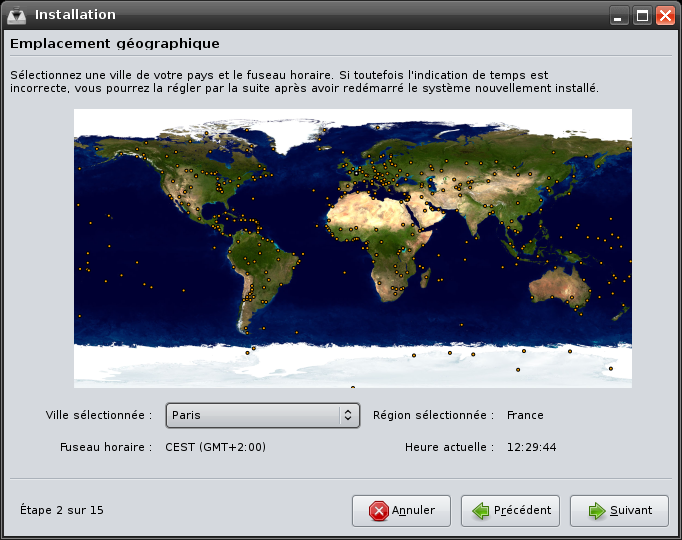Maximize the Installation window

tap(642, 16)
